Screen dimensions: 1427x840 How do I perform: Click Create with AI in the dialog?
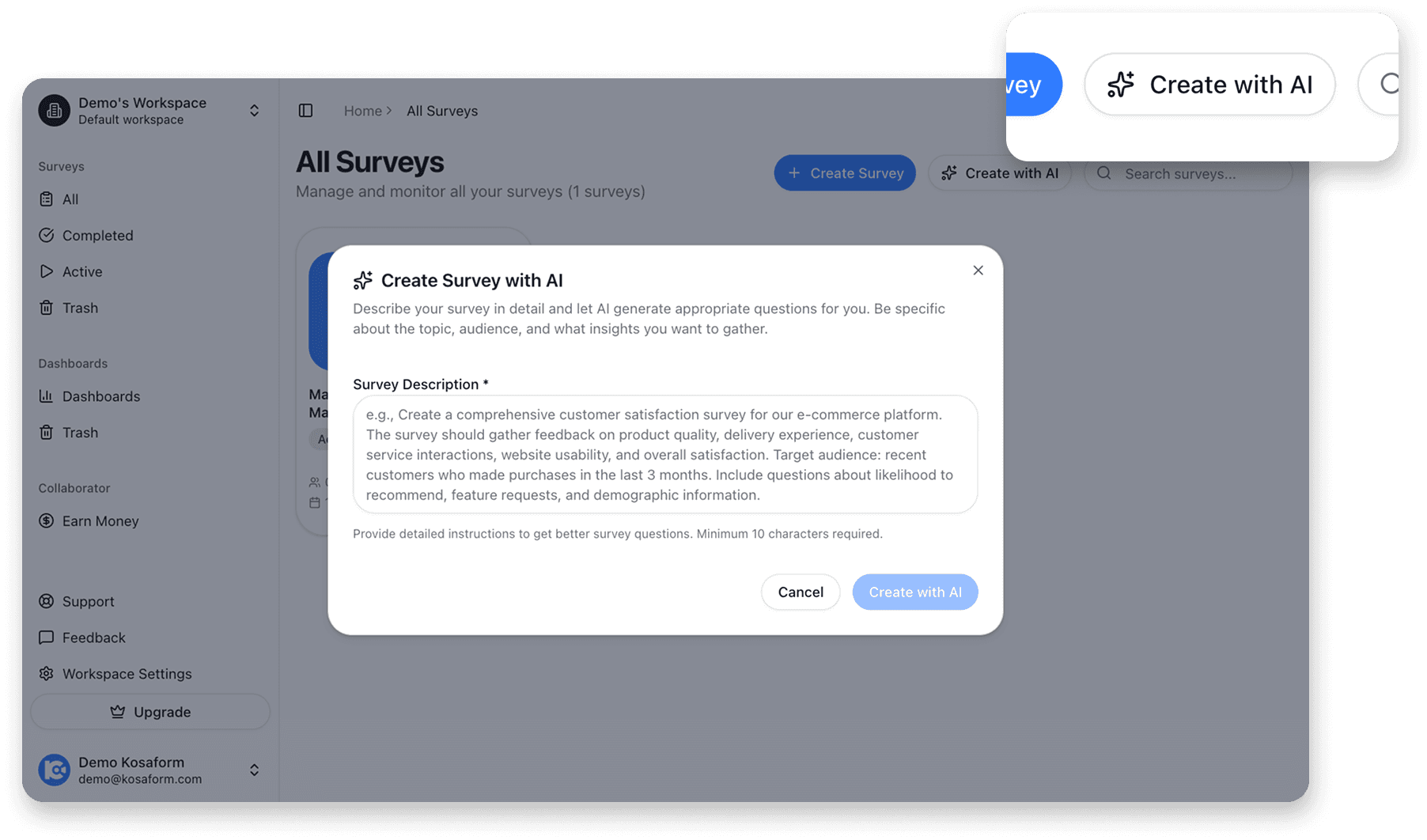[x=914, y=592]
